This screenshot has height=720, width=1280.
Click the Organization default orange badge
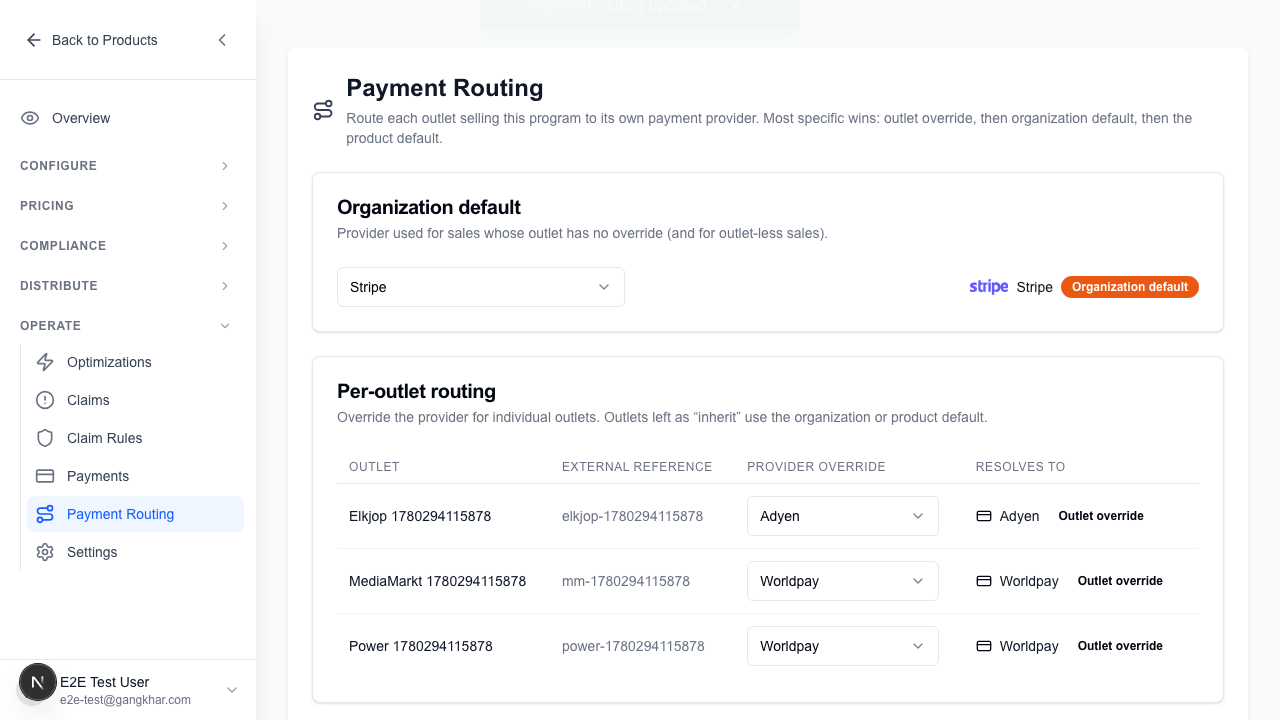tap(1130, 287)
